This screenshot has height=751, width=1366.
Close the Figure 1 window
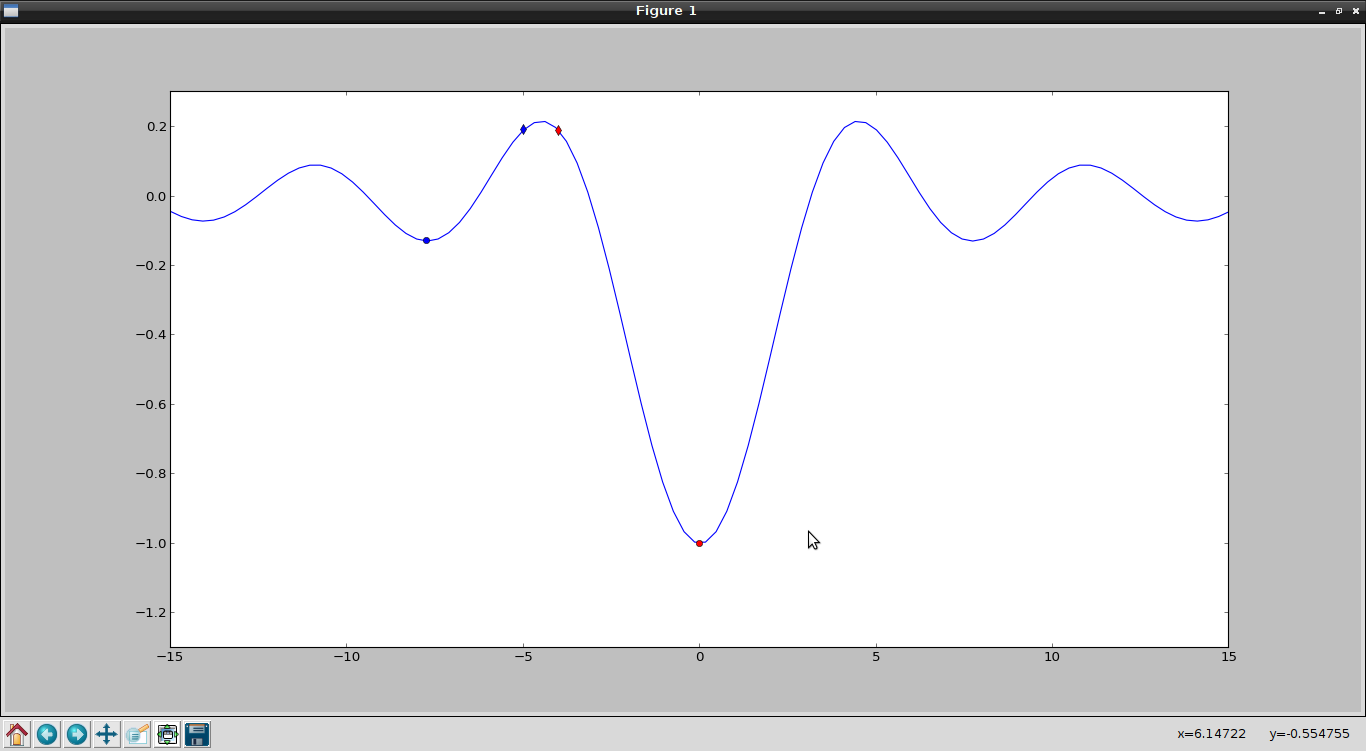click(x=1355, y=11)
